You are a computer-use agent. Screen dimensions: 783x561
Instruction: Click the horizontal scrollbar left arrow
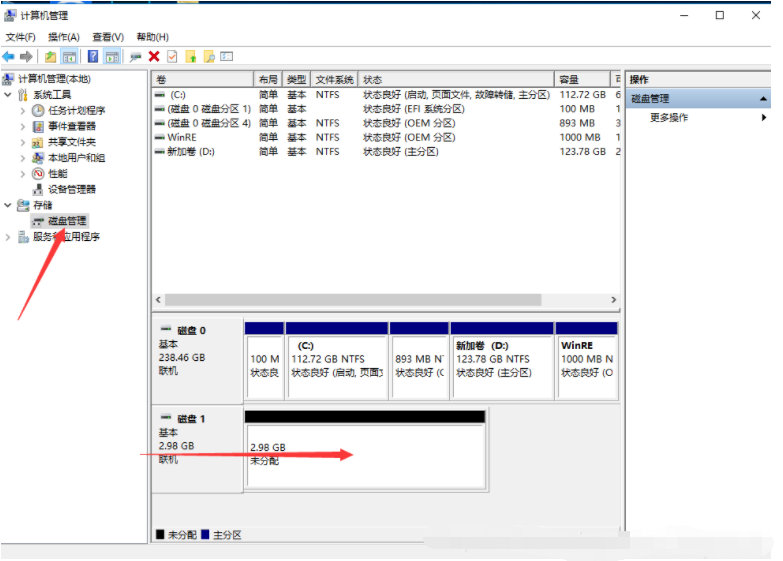point(158,300)
